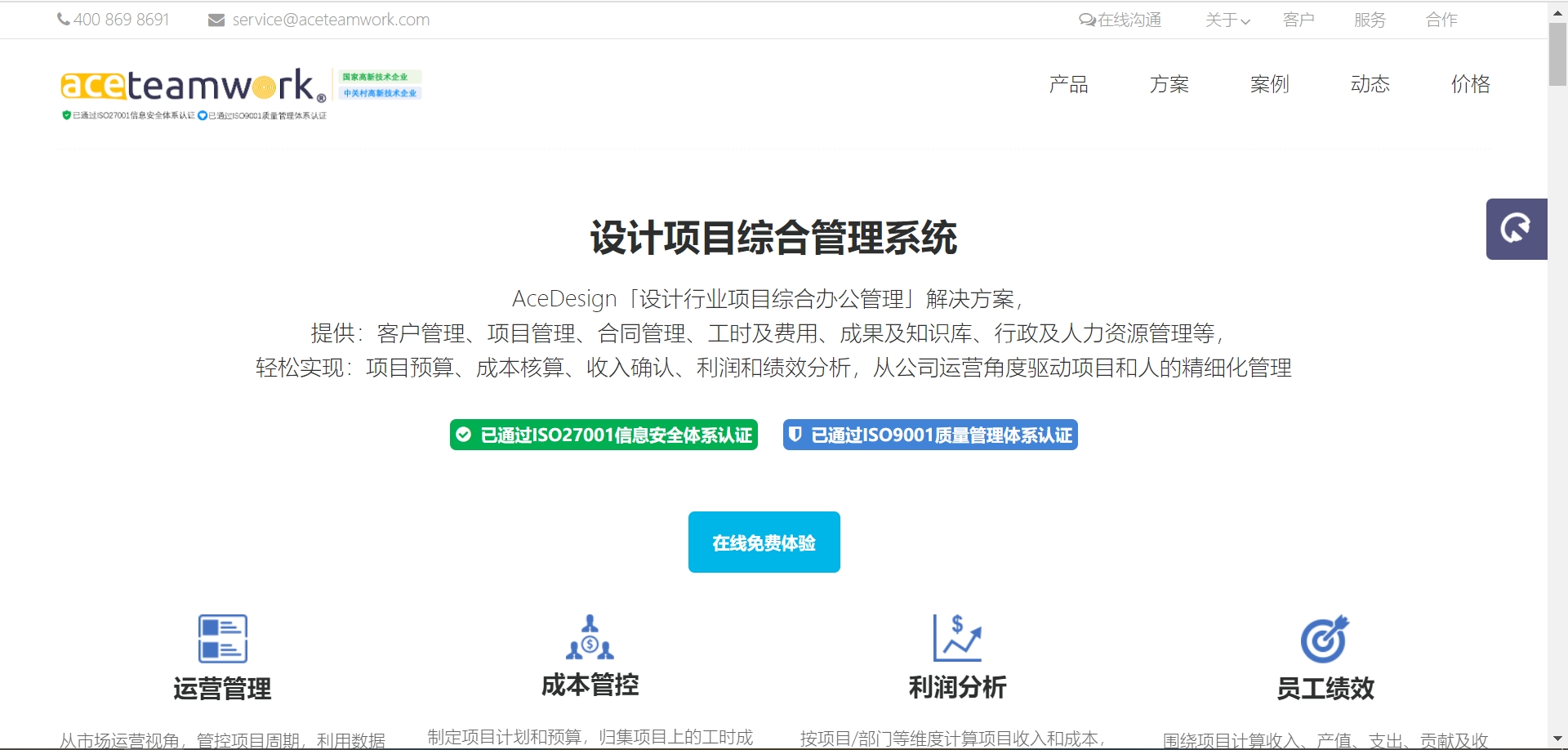Screen dimensions: 1568x750
Task: Click the 利润分析 chart icon
Action: [x=957, y=638]
